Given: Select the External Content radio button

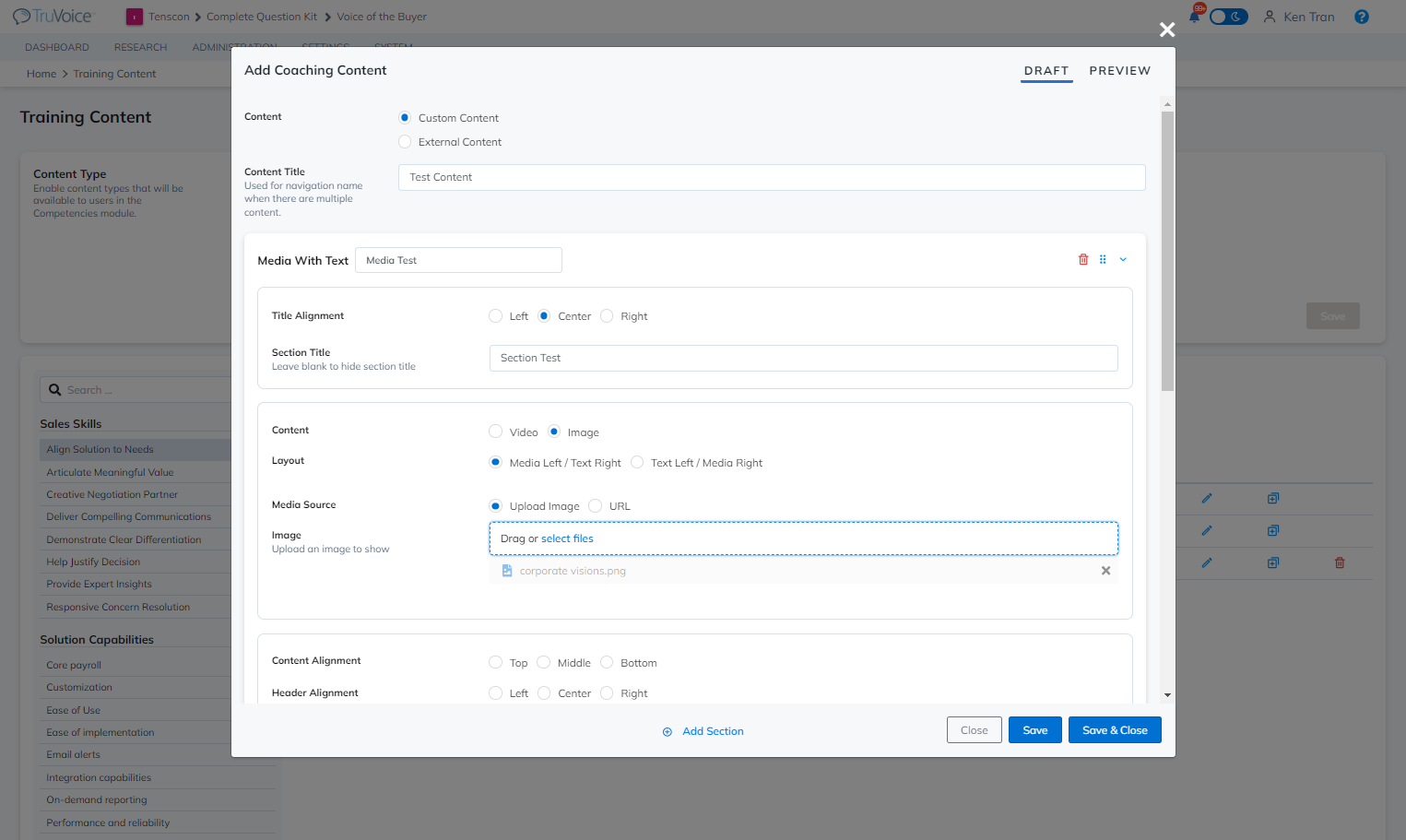Looking at the screenshot, I should (405, 142).
